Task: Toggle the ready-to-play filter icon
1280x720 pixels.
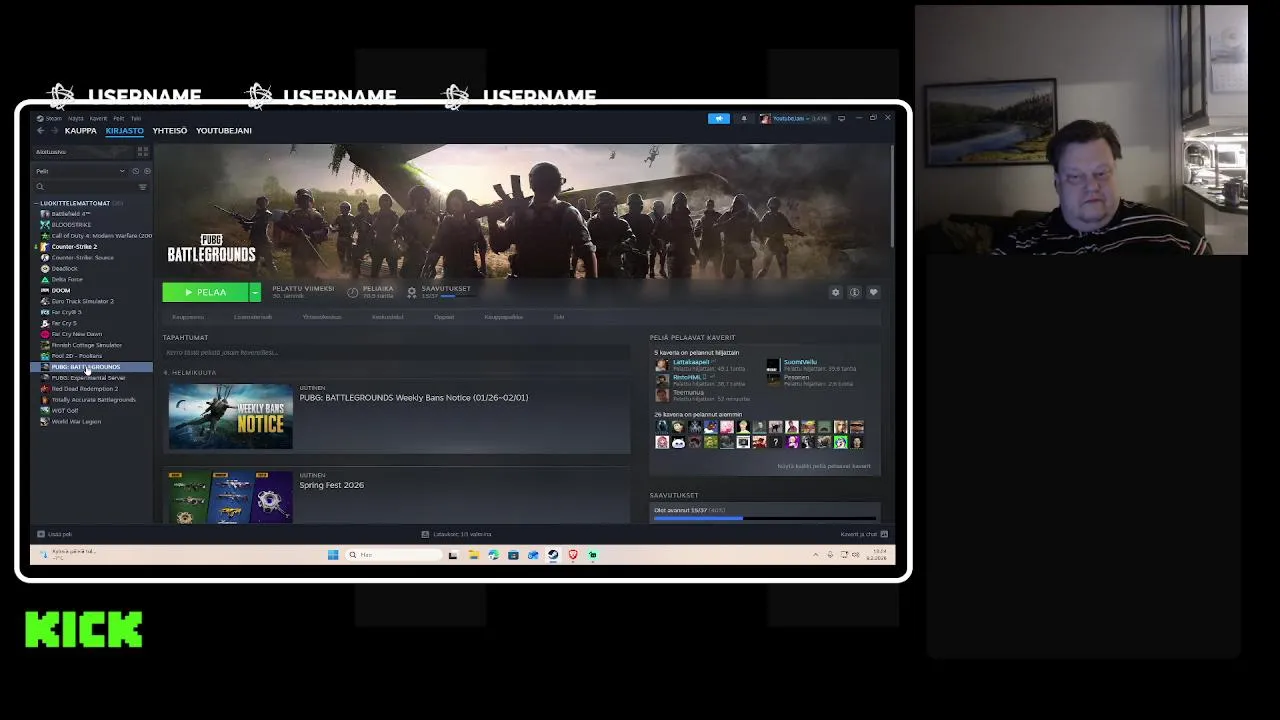Action: [x=147, y=171]
